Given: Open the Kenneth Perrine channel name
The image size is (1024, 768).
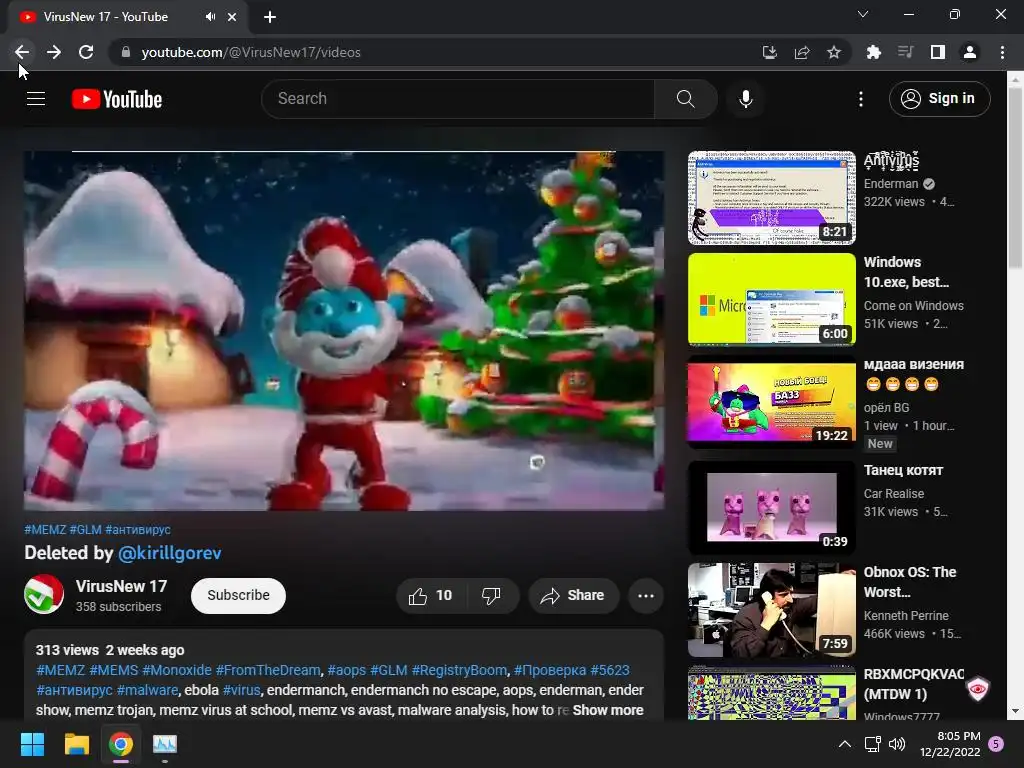Looking at the screenshot, I should coord(906,615).
